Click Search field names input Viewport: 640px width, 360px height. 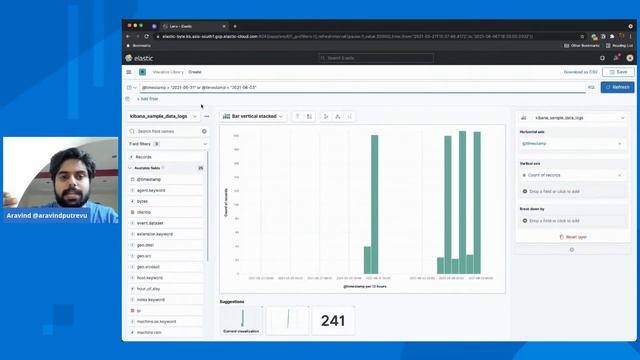168,131
